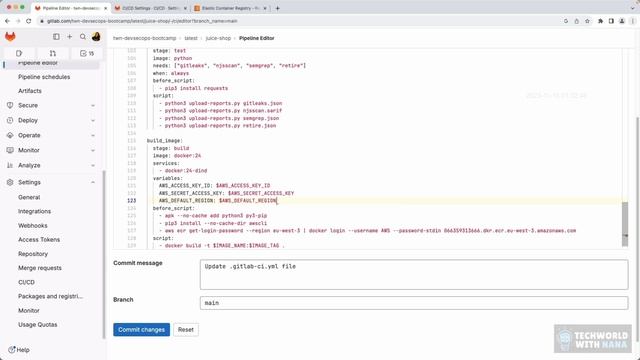This screenshot has width=640, height=360.
Task: Focus the Branch input field
Action: click(414, 303)
